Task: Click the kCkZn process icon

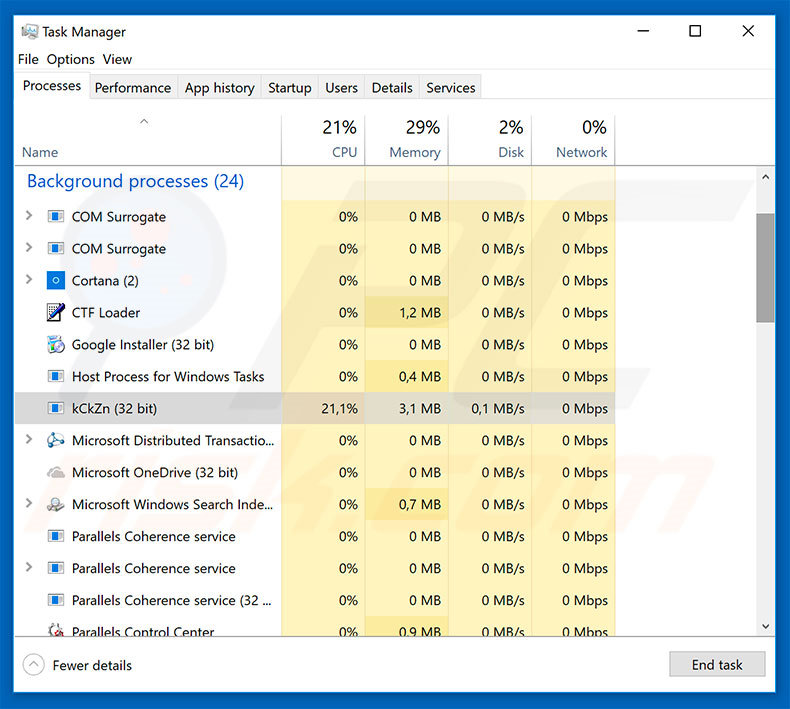Action: [x=55, y=408]
